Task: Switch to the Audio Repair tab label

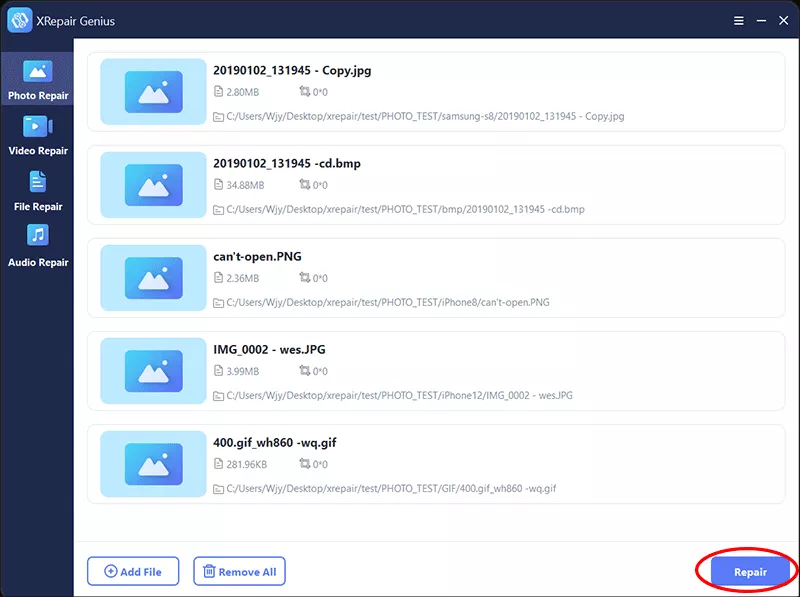Action: [38, 263]
